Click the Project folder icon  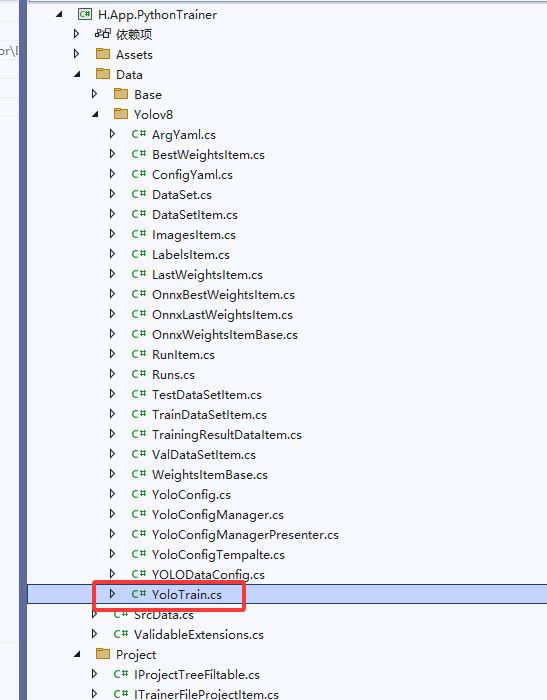click(103, 654)
